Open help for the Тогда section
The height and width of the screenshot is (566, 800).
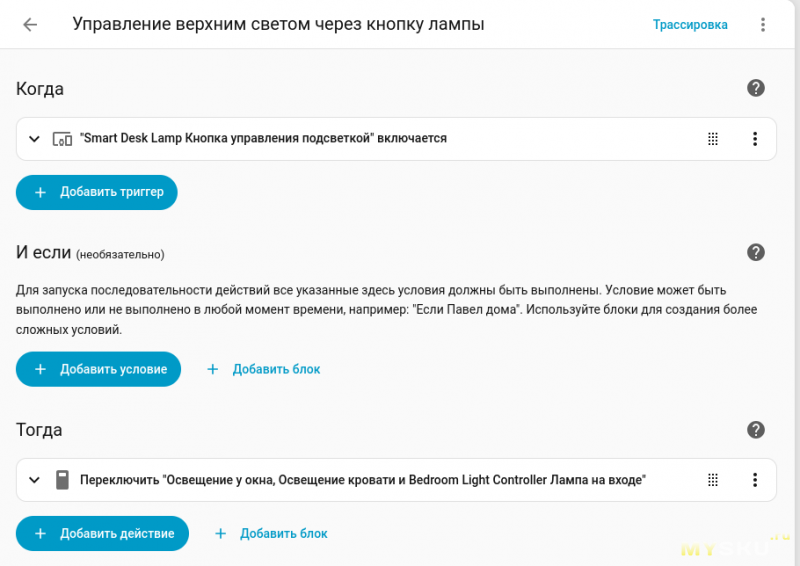click(x=756, y=430)
